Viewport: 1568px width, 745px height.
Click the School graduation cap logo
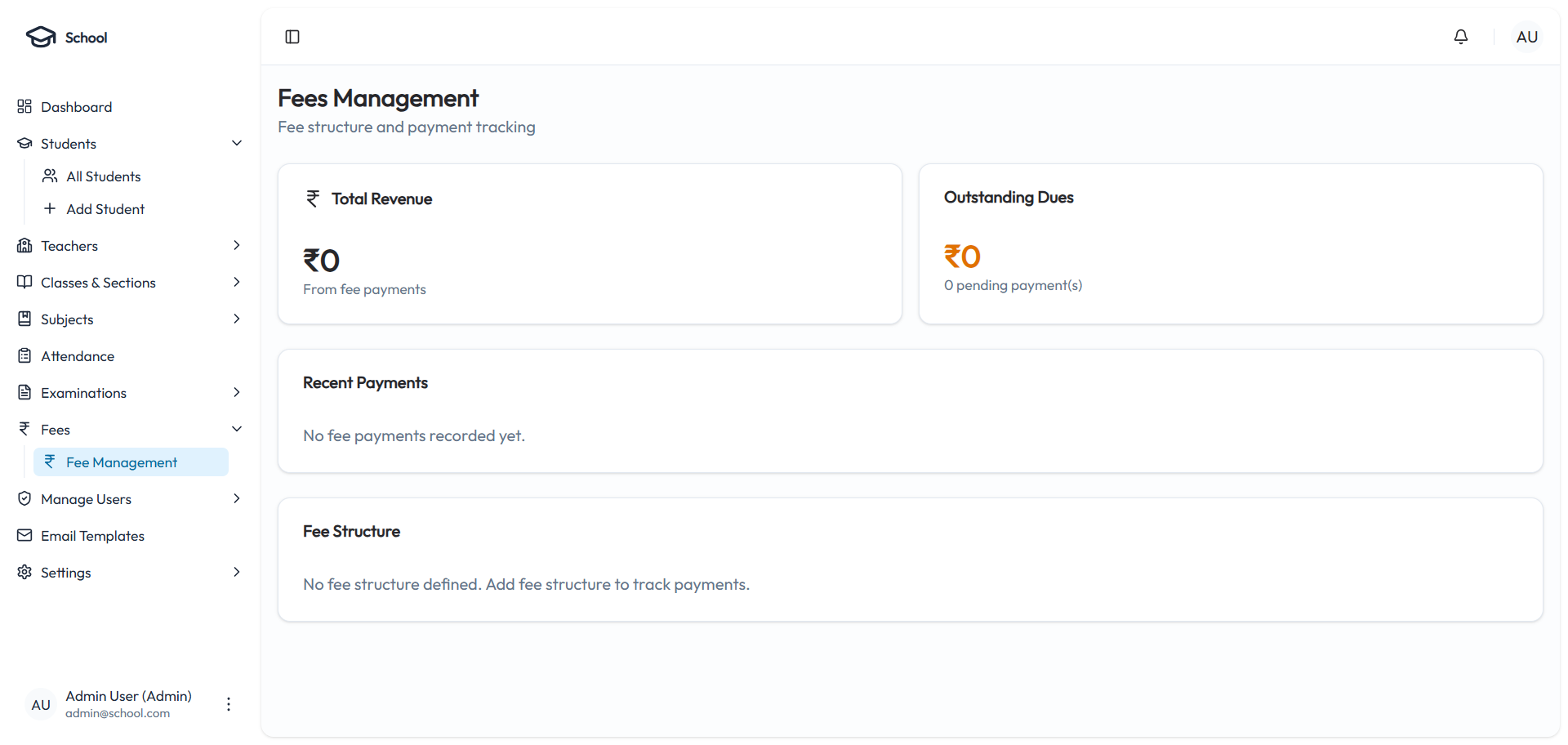41,37
